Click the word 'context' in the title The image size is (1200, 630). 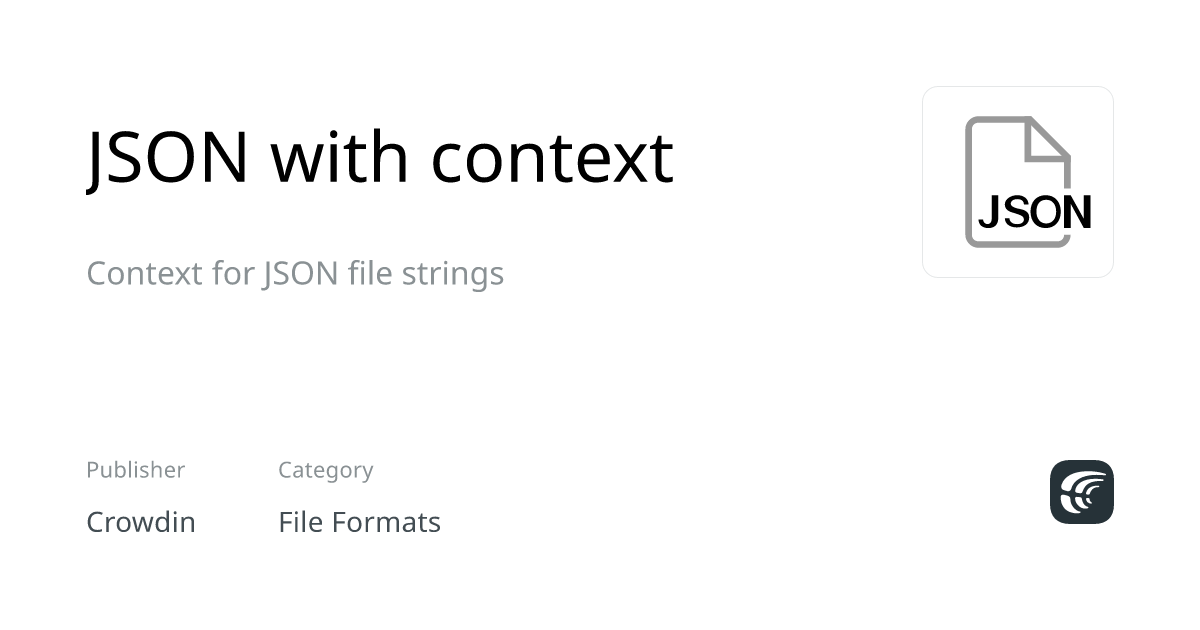[x=552, y=159]
